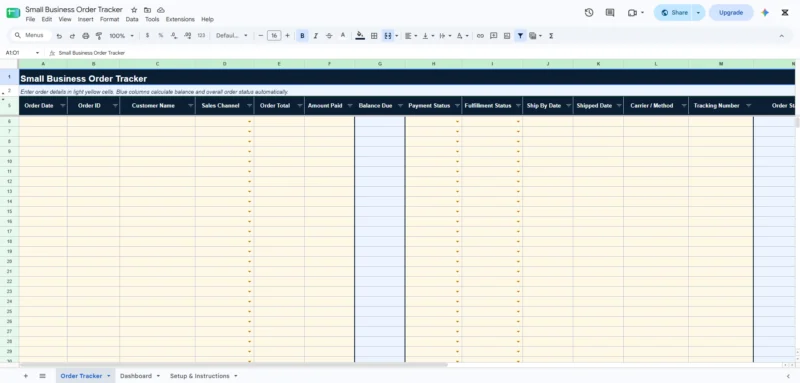
Task: Insert chart via toolbar icon
Action: click(507, 36)
